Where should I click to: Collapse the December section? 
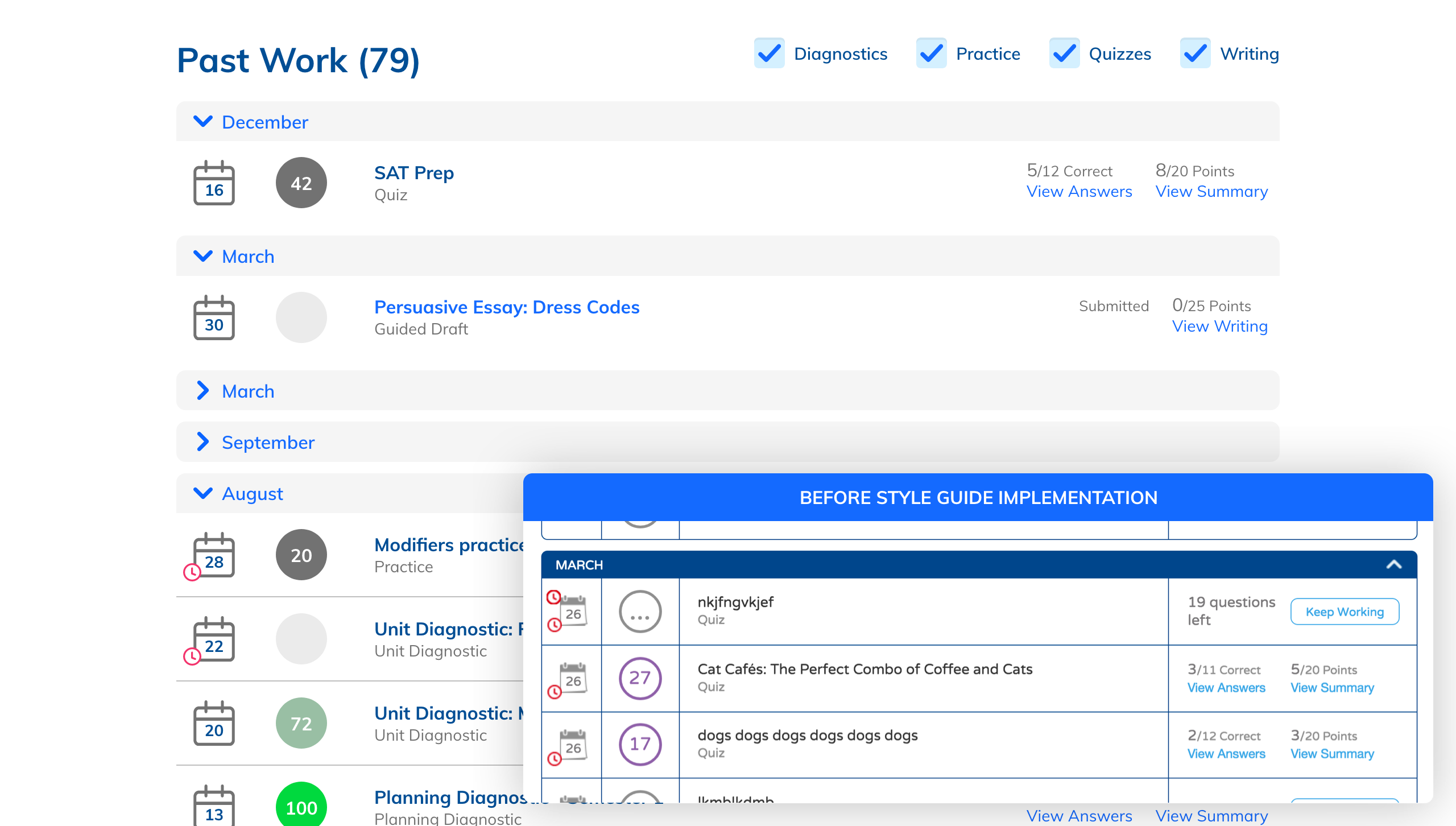(203, 122)
